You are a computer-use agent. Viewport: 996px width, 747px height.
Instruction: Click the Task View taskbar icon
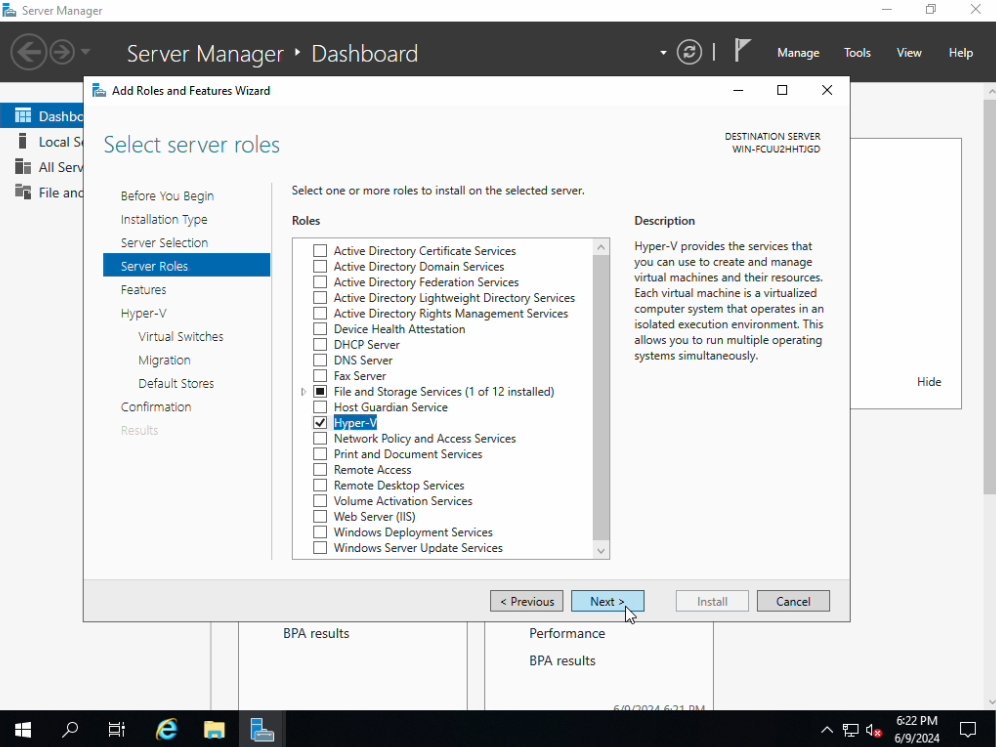pyautogui.click(x=117, y=729)
